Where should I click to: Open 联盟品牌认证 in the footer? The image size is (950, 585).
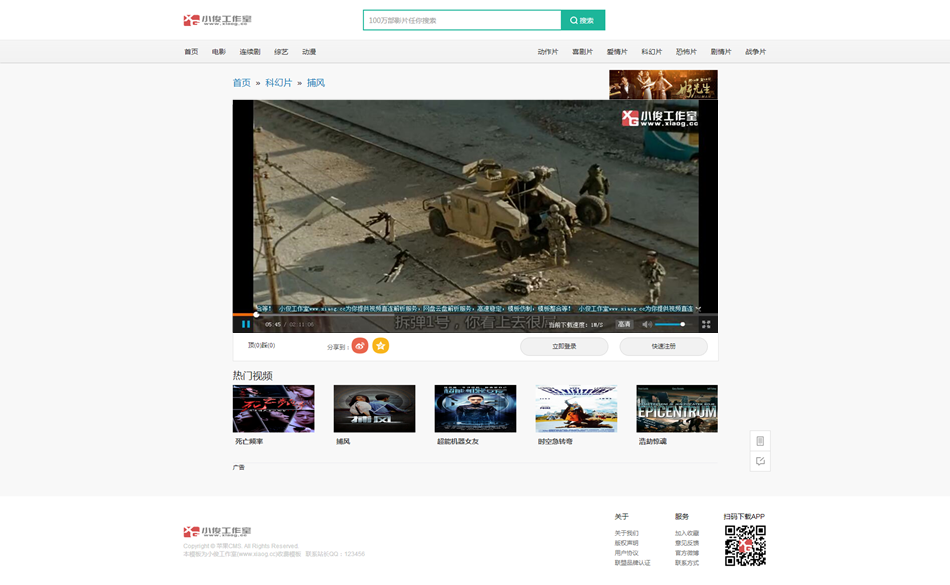tap(633, 563)
